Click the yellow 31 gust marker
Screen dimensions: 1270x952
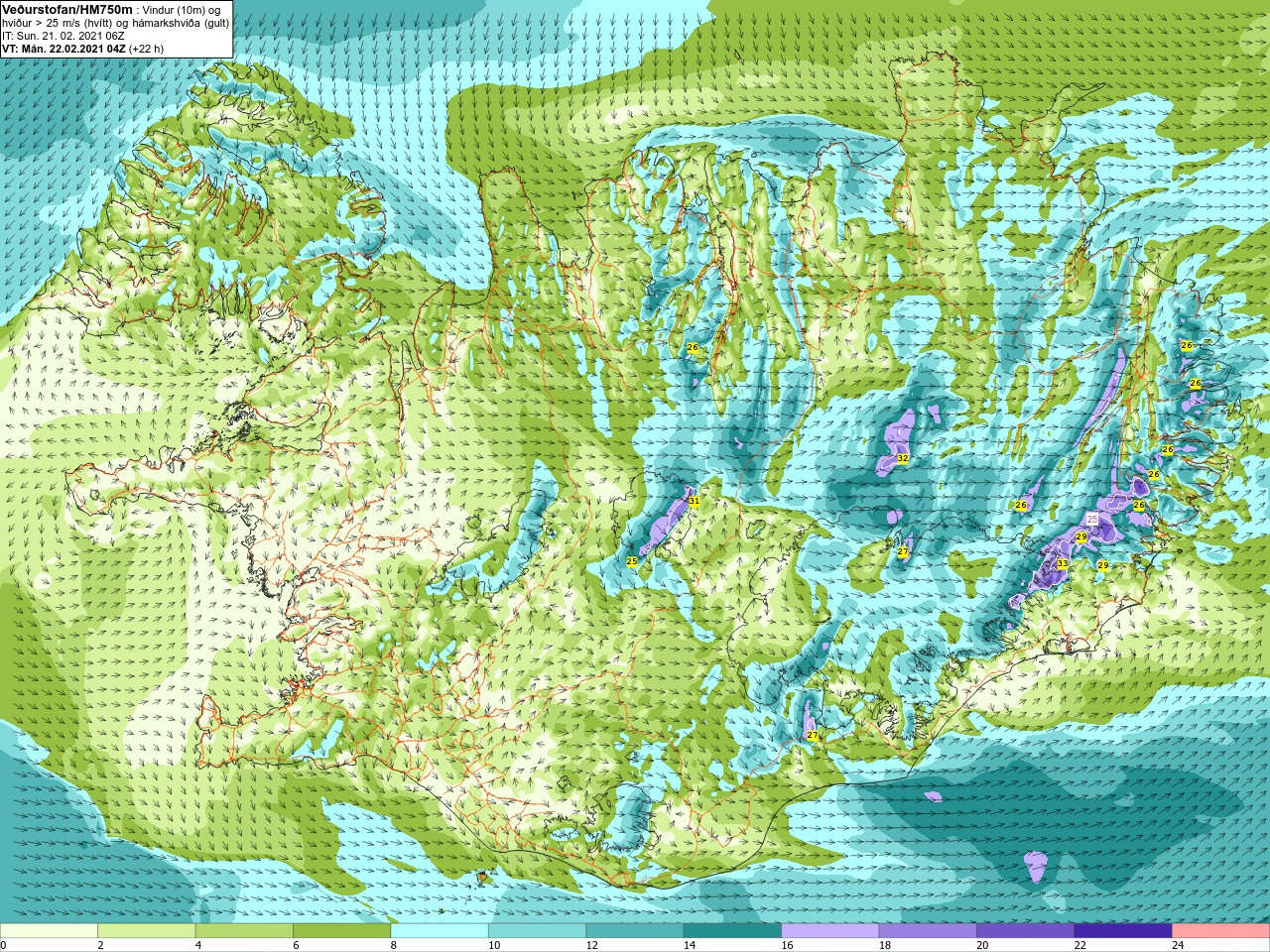coord(694,501)
